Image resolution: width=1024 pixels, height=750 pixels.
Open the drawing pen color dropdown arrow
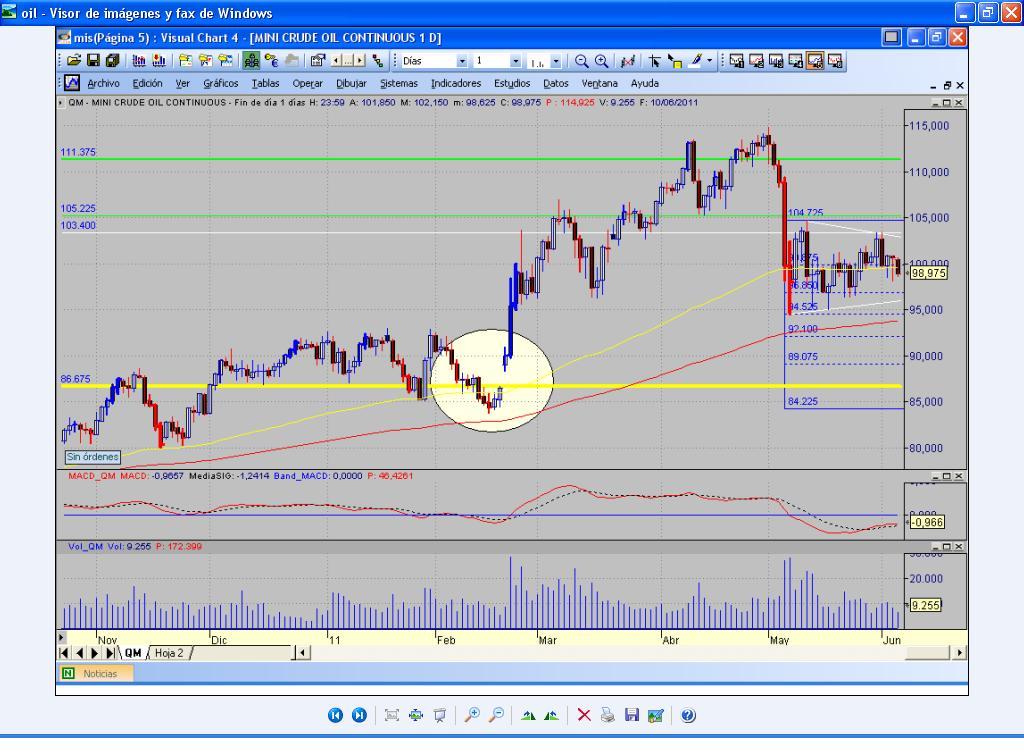[711, 61]
